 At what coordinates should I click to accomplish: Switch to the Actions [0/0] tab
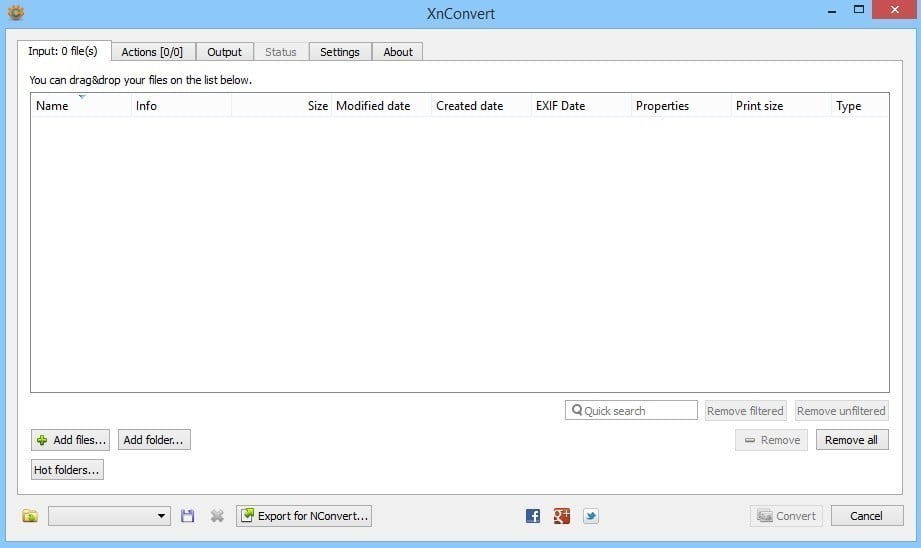coord(152,52)
